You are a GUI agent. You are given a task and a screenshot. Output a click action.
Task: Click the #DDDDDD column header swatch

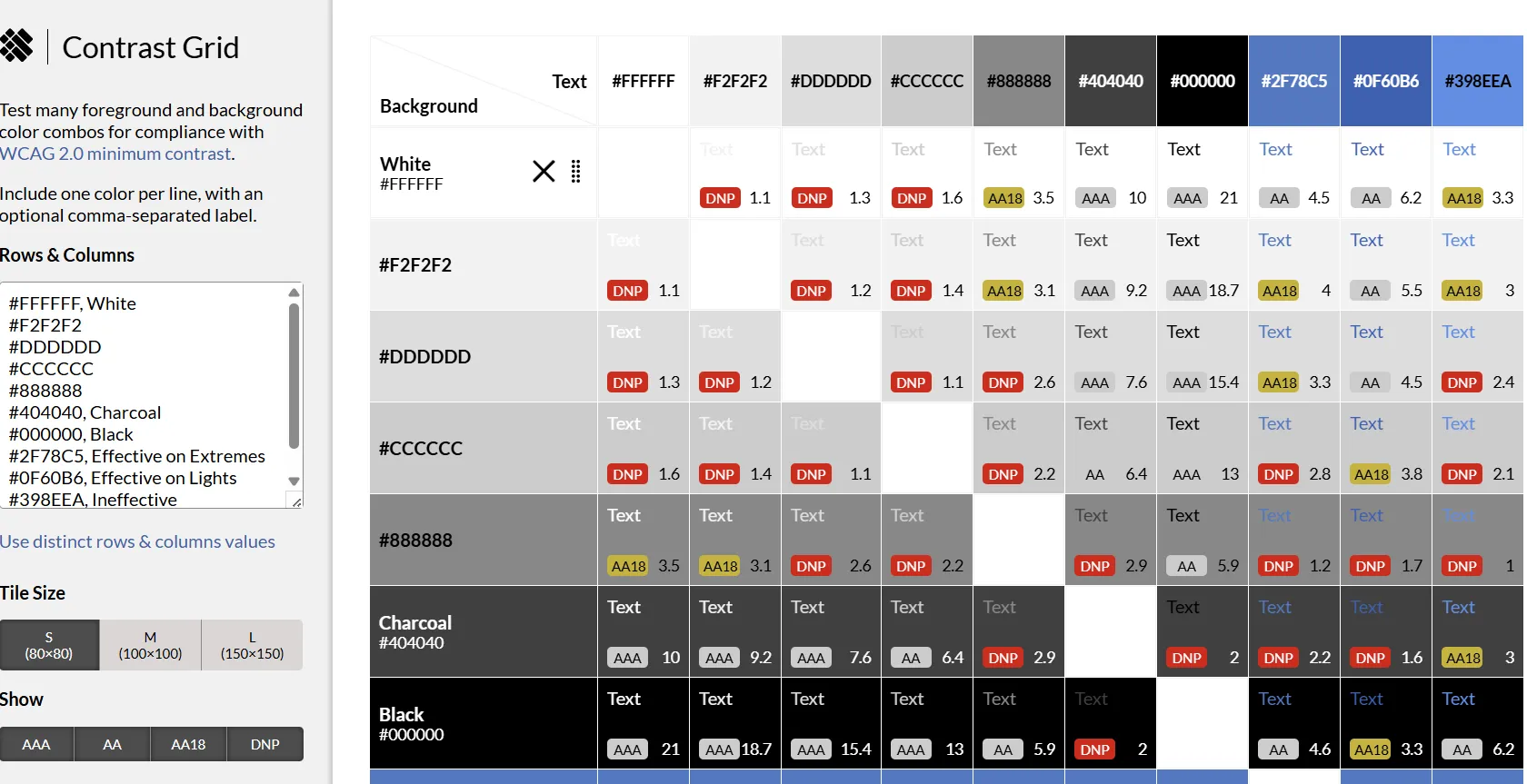pos(831,81)
